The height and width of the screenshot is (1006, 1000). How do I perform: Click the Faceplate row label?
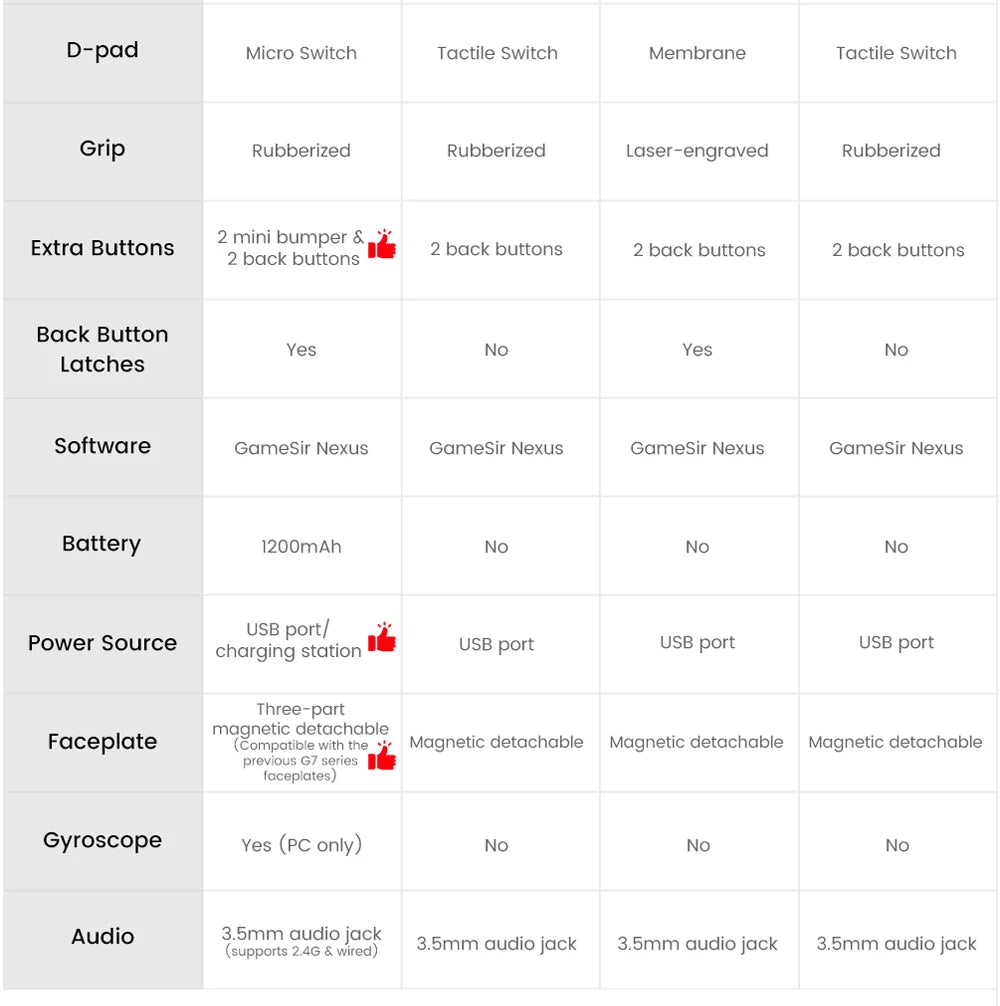102,742
